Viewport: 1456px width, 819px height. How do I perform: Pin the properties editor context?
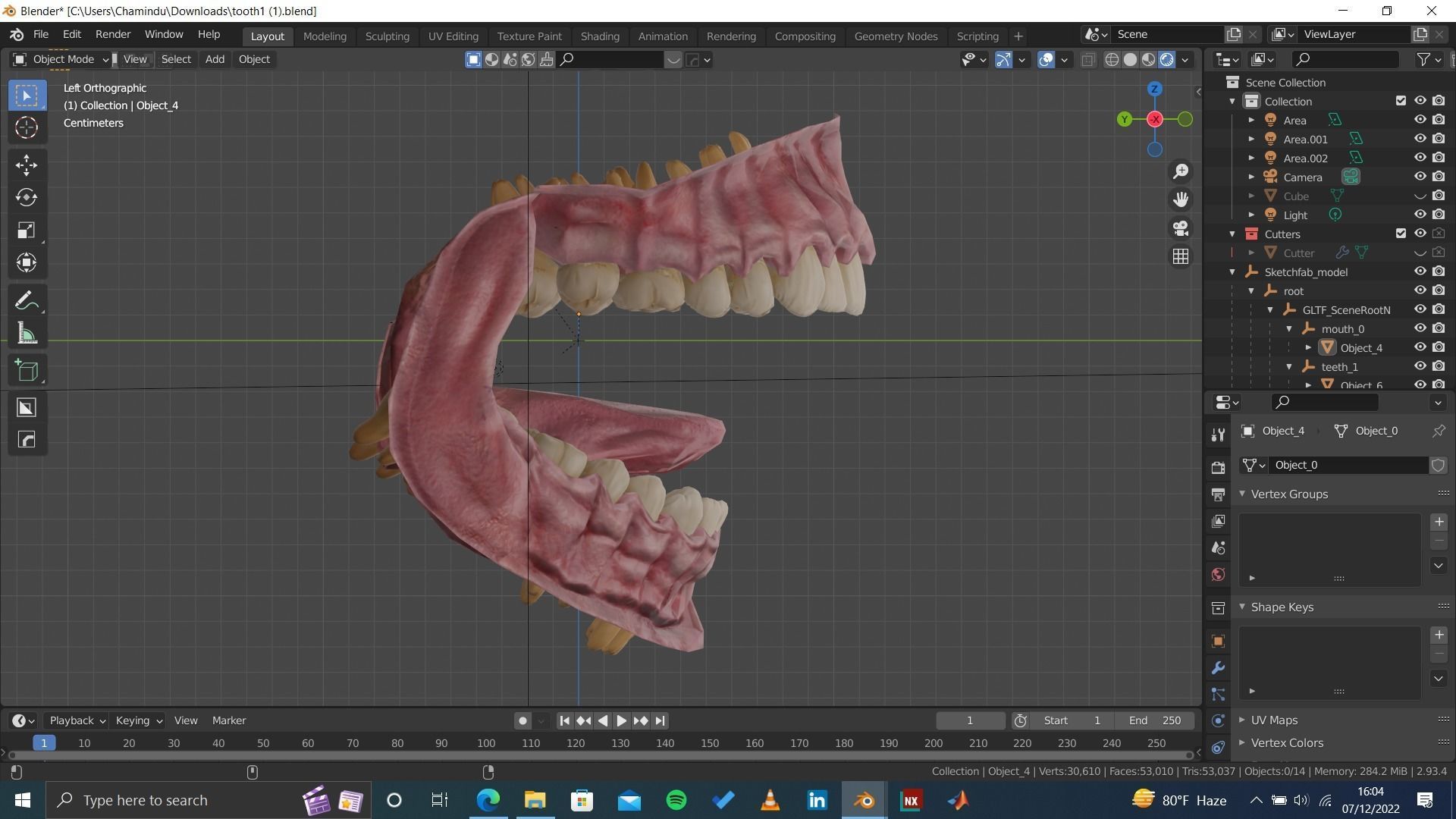tap(1439, 431)
